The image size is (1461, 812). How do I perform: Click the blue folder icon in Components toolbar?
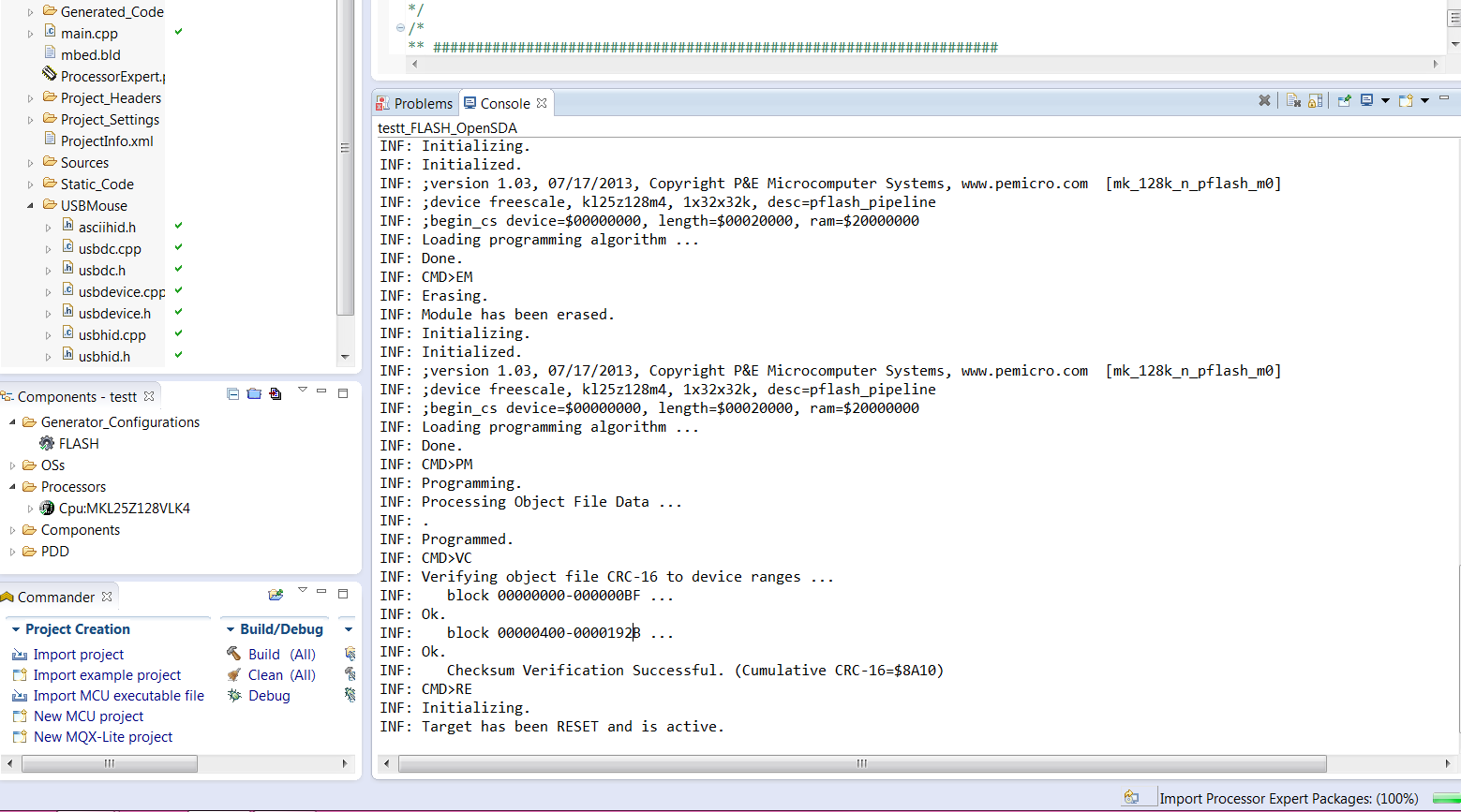(254, 394)
